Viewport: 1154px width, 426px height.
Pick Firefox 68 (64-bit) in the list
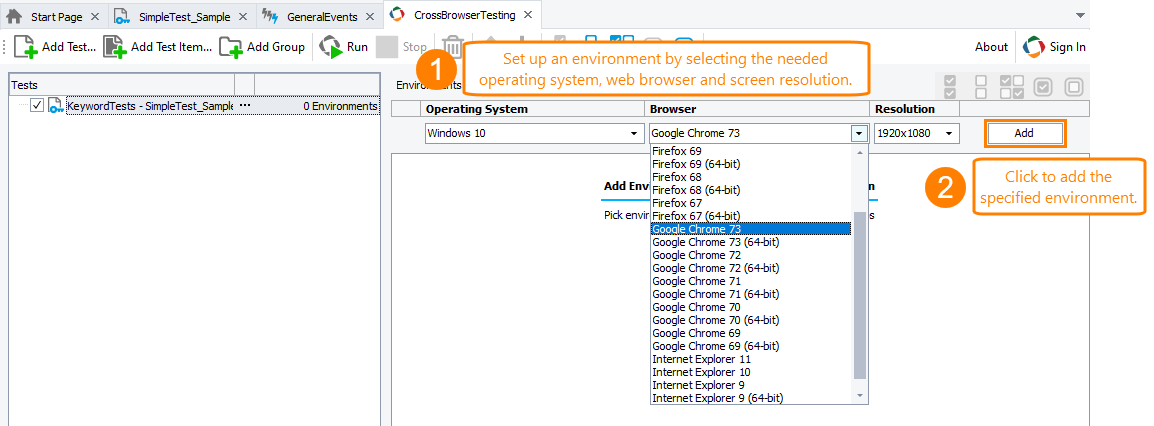[x=751, y=190]
